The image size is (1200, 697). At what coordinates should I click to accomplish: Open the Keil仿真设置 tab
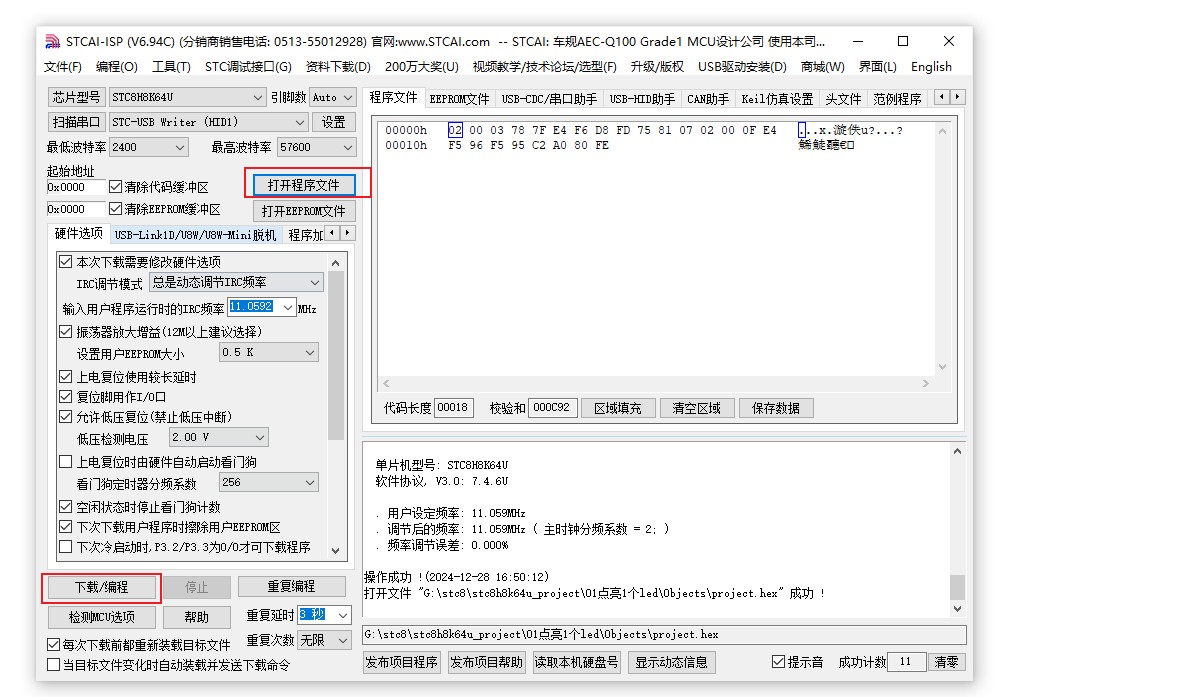click(777, 99)
